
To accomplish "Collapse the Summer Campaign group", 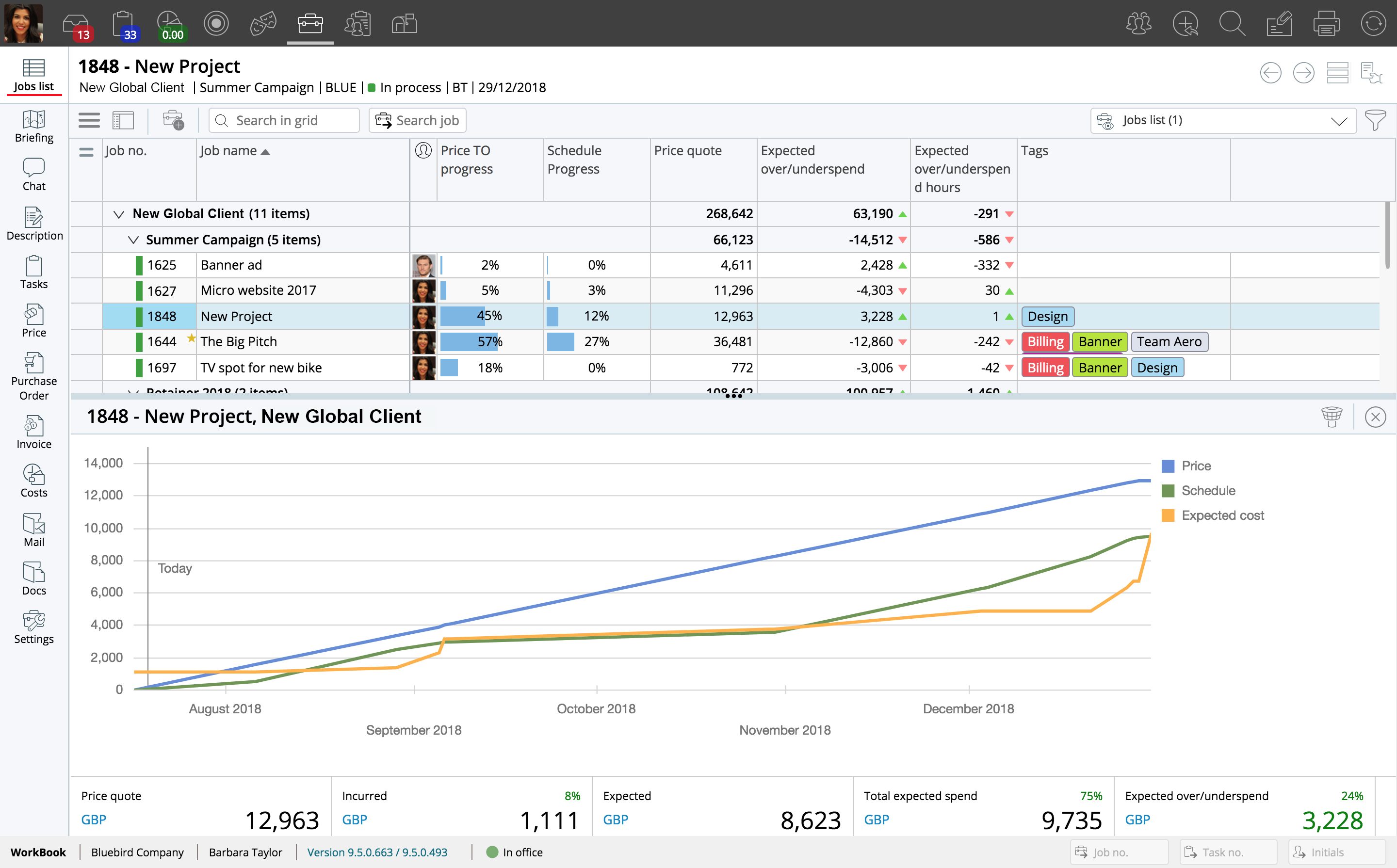I will (133, 240).
